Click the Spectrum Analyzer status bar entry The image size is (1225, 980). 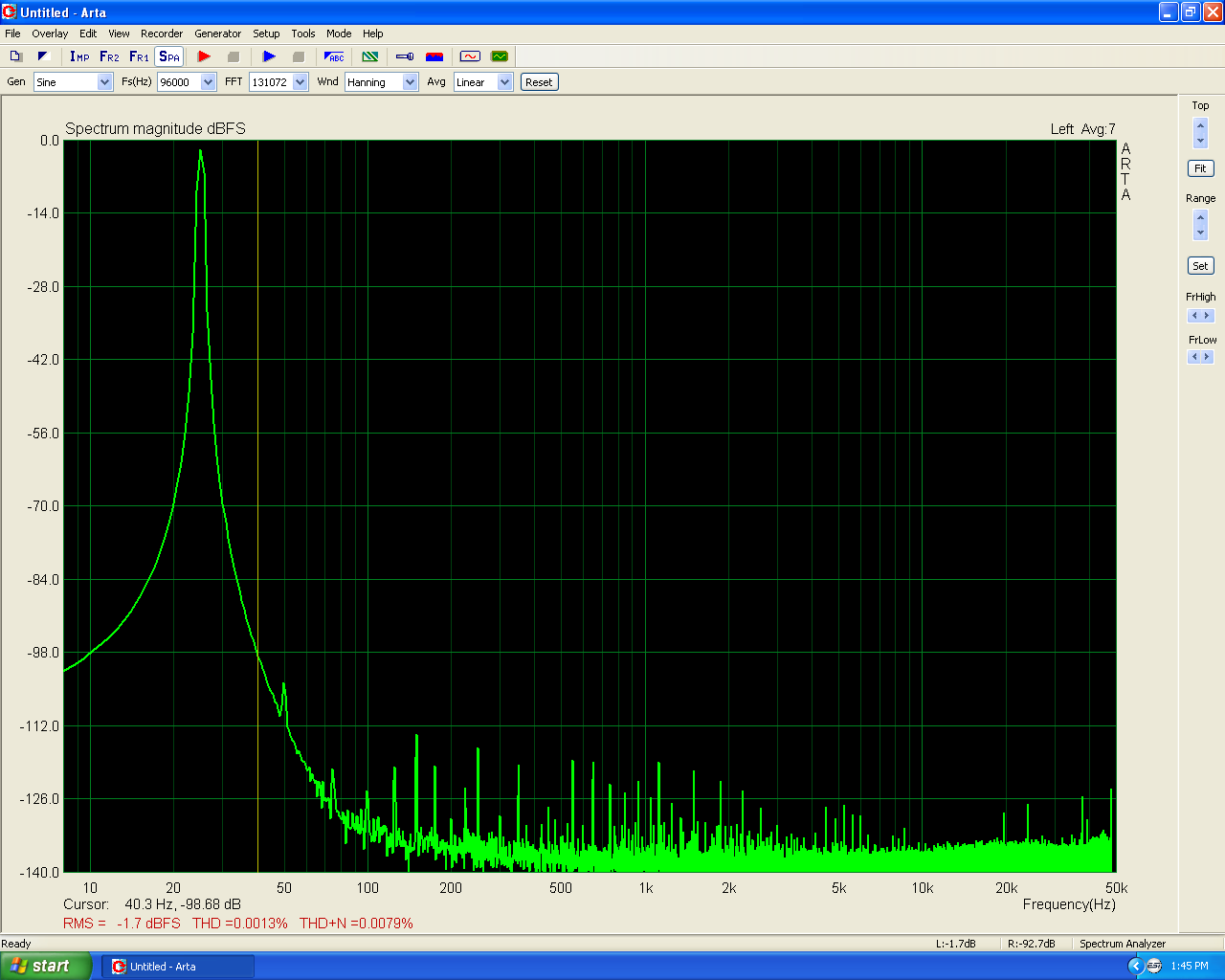1123,944
